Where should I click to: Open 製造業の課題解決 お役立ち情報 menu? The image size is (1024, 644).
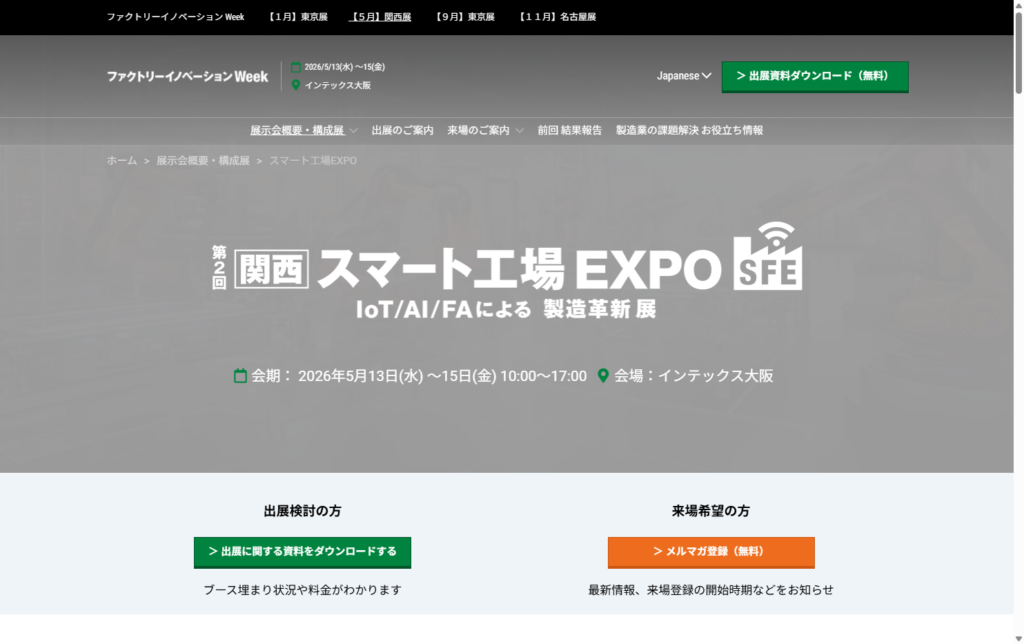[x=689, y=130]
